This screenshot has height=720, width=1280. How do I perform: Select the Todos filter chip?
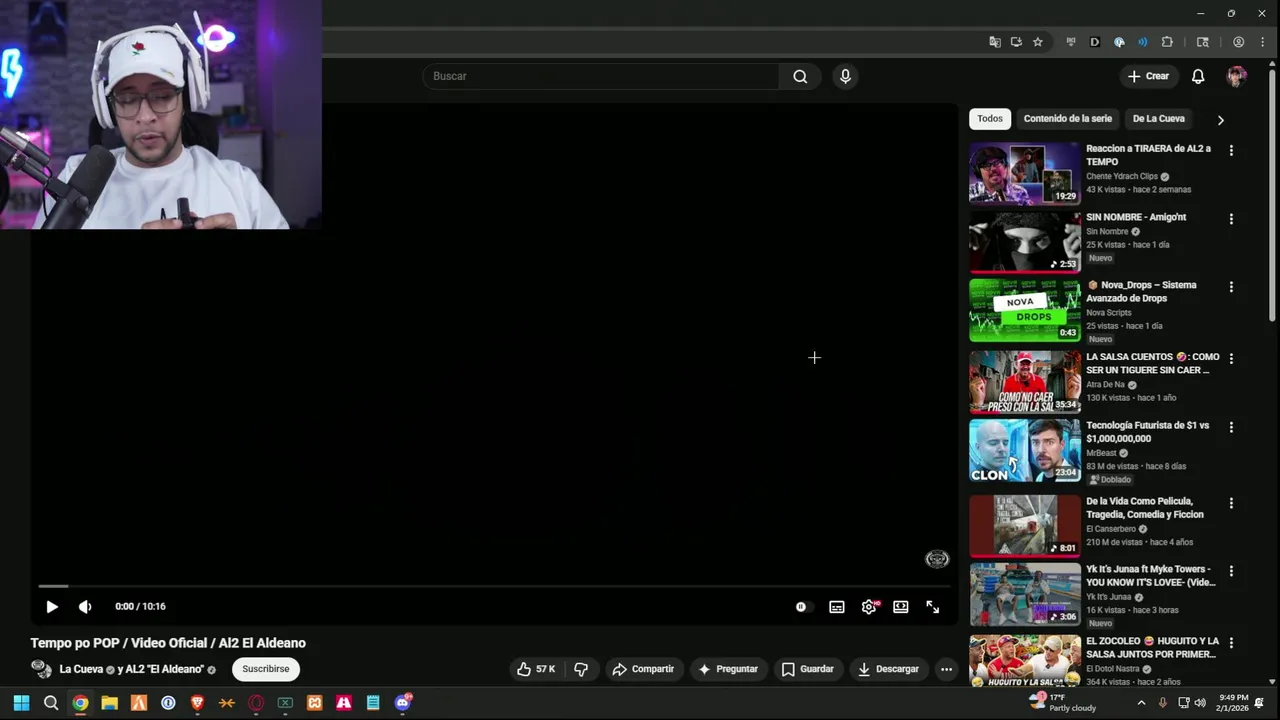(x=990, y=119)
